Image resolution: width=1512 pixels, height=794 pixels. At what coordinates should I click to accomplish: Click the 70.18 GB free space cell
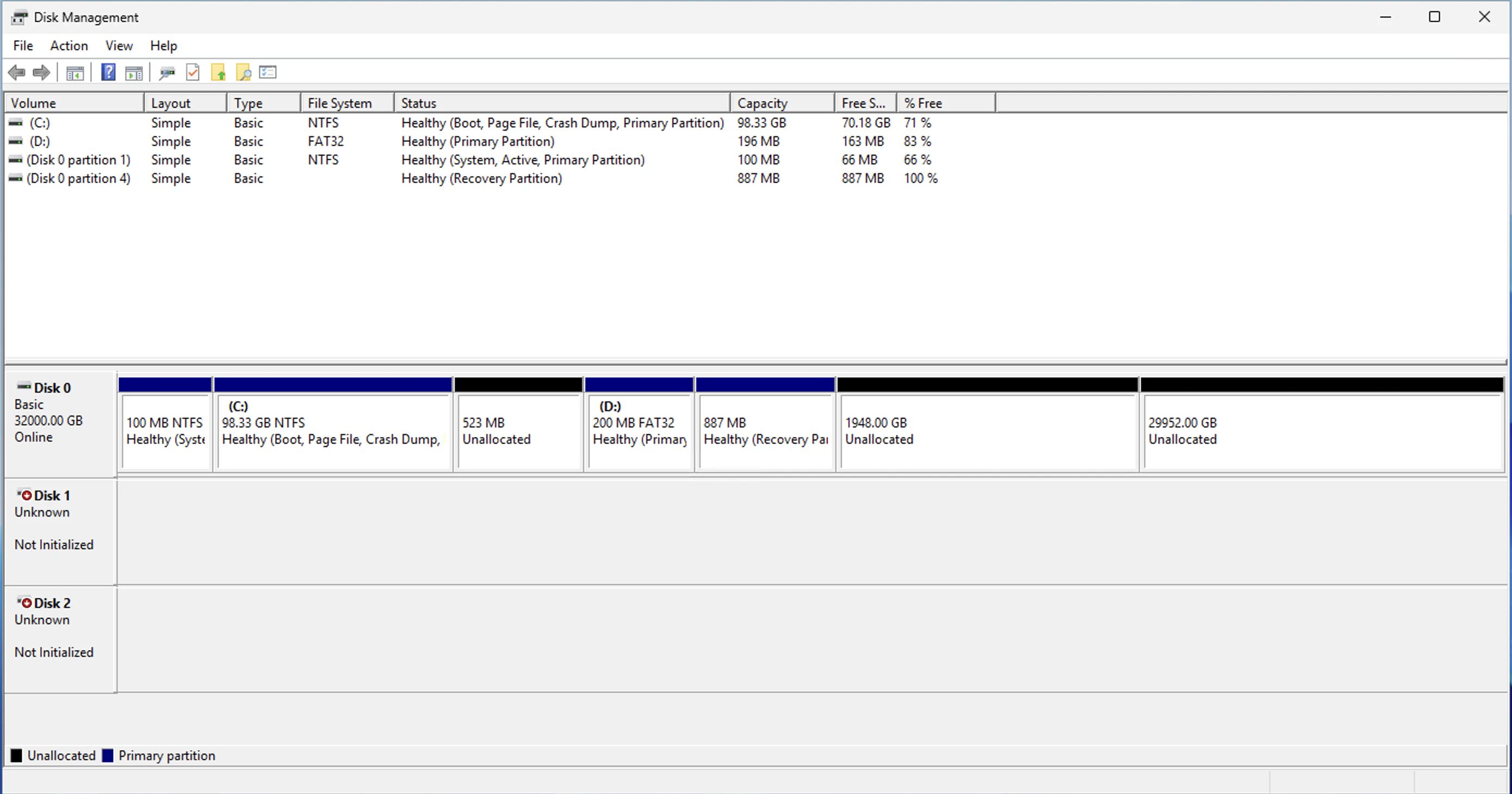click(x=866, y=123)
